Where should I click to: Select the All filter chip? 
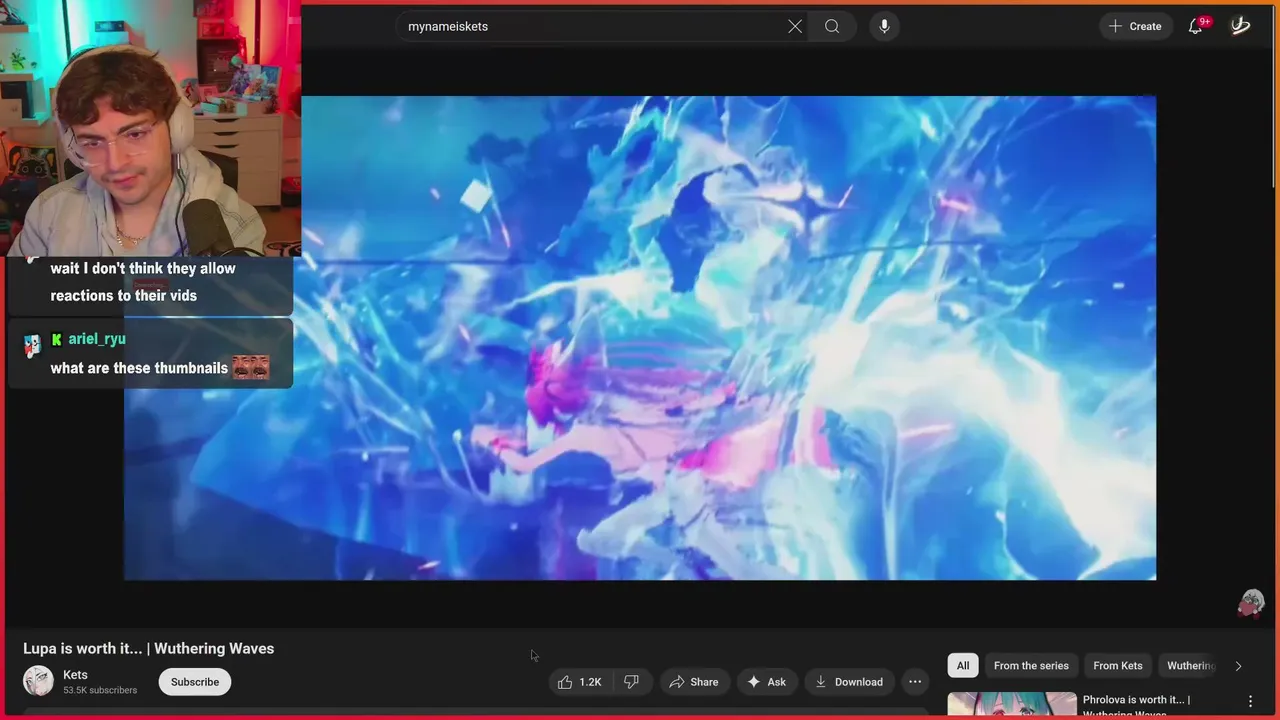click(x=963, y=666)
